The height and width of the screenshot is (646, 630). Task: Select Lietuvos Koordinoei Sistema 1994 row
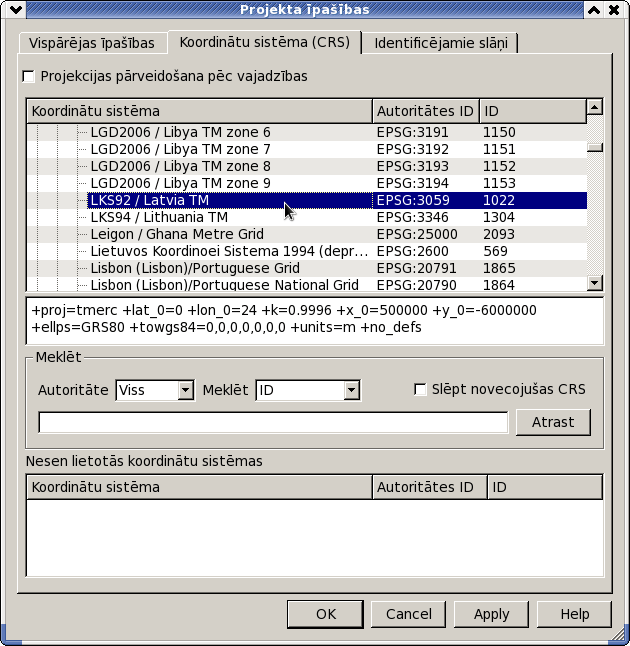pyautogui.click(x=307, y=251)
